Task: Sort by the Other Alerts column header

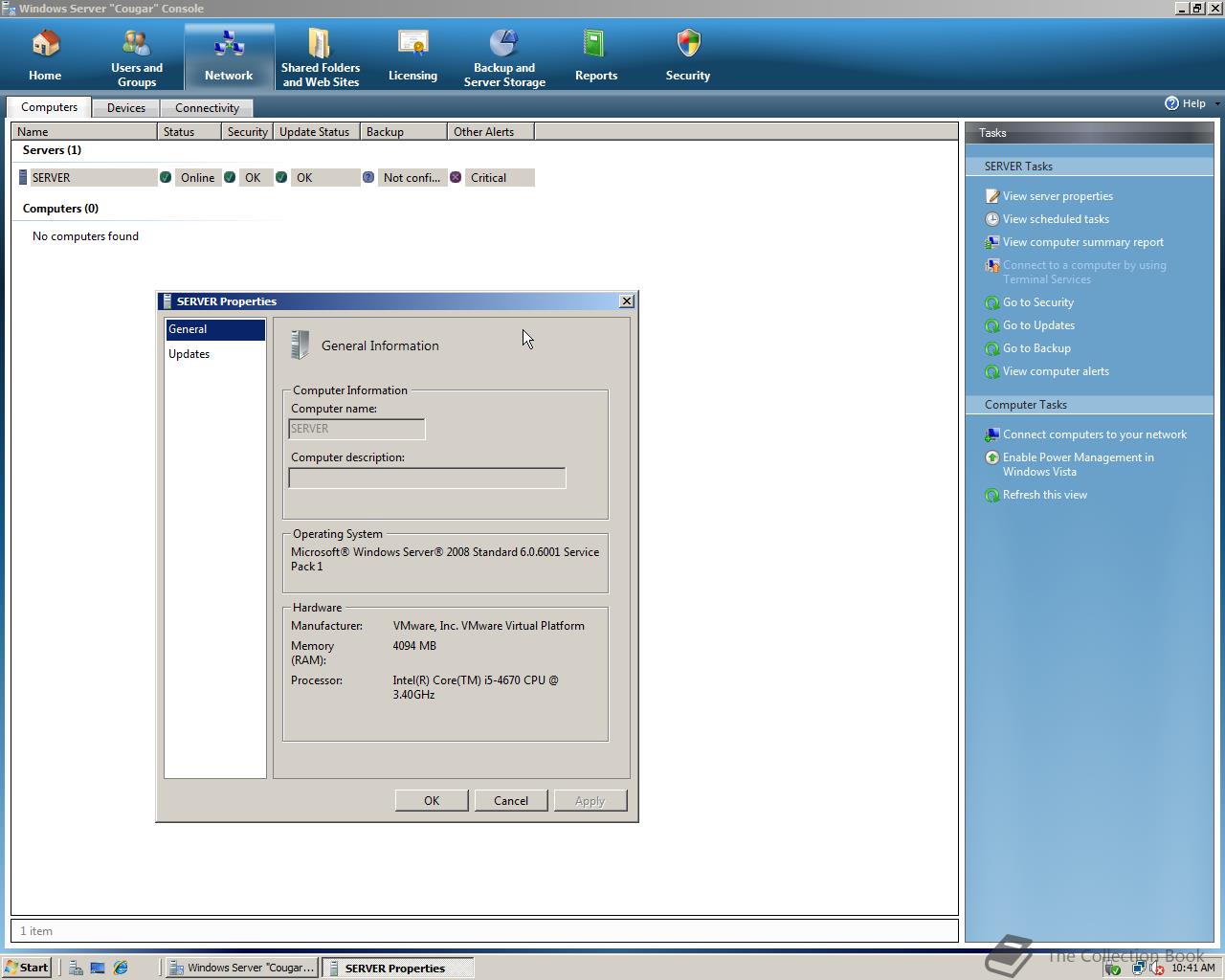Action: coord(491,132)
